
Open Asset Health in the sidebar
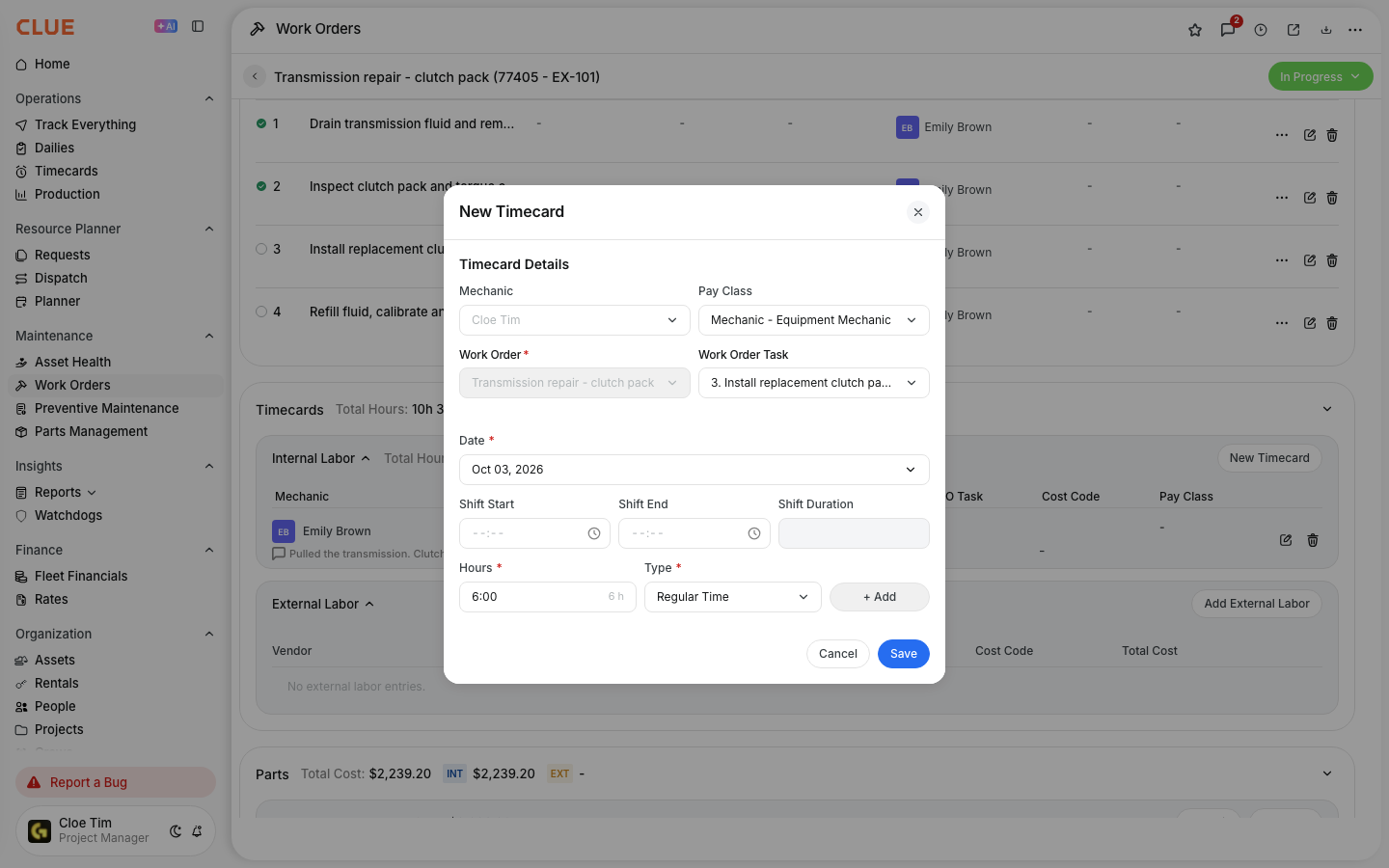pyautogui.click(x=73, y=362)
